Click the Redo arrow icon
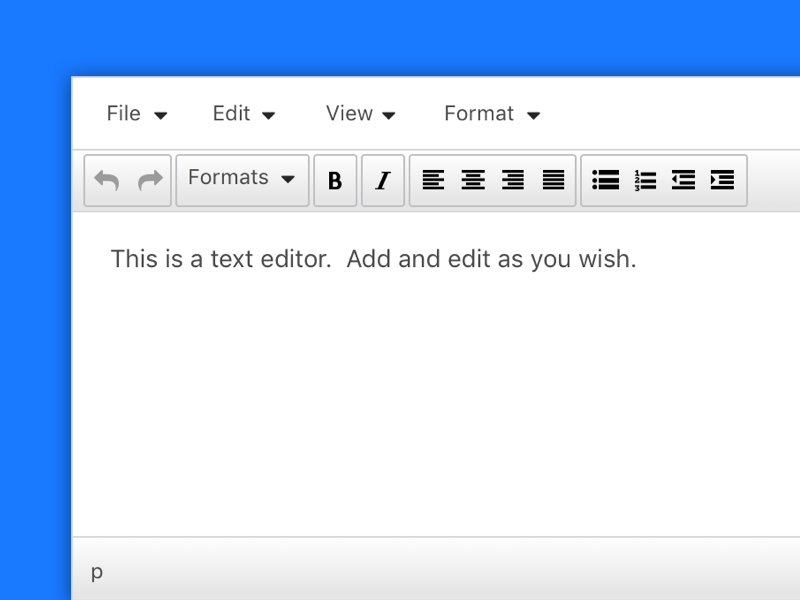Screen dimensions: 800x600 tap(149, 179)
